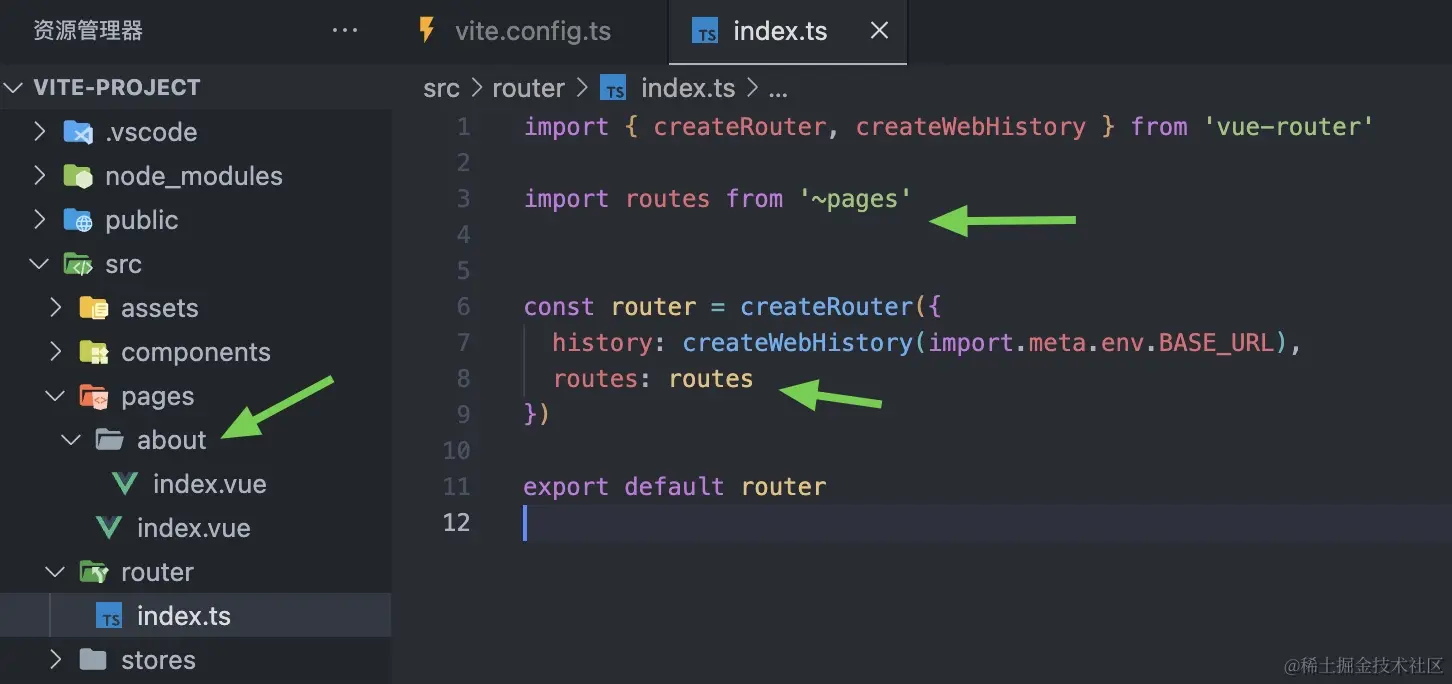
Task: Select the stores folder label
Action: coord(158,660)
